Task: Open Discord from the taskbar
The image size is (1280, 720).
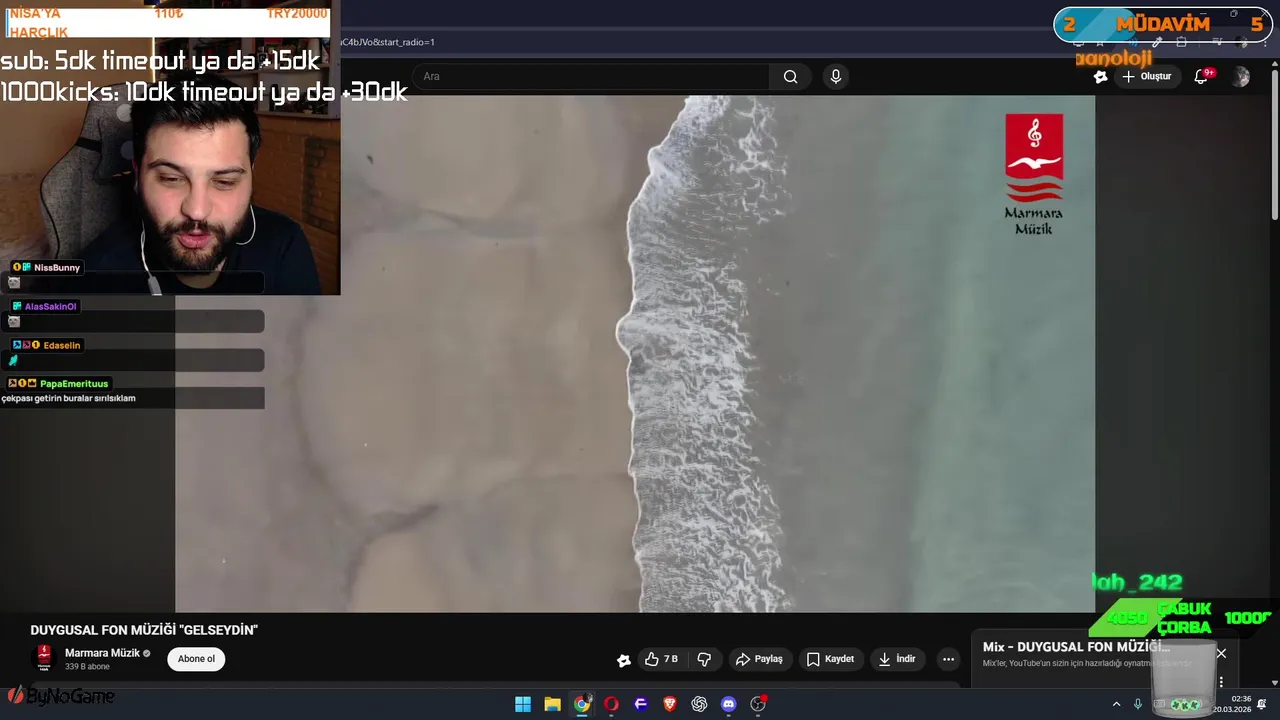Action: pyautogui.click(x=729, y=704)
